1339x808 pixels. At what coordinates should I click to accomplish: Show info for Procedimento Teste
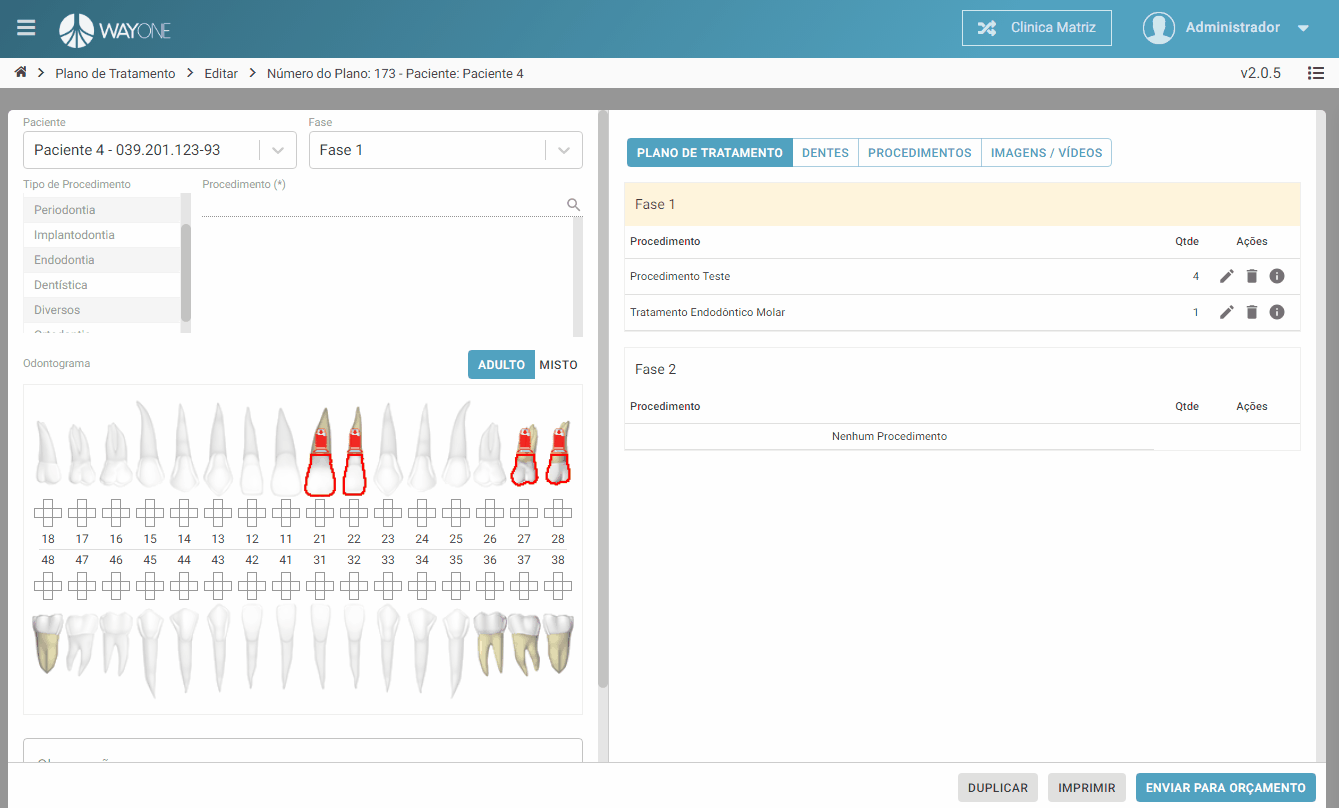coord(1277,276)
